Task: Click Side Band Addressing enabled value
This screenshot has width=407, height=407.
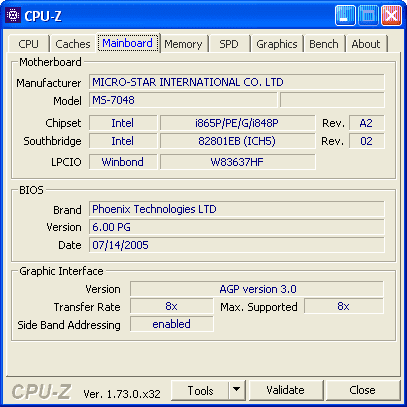Action: click(x=172, y=324)
